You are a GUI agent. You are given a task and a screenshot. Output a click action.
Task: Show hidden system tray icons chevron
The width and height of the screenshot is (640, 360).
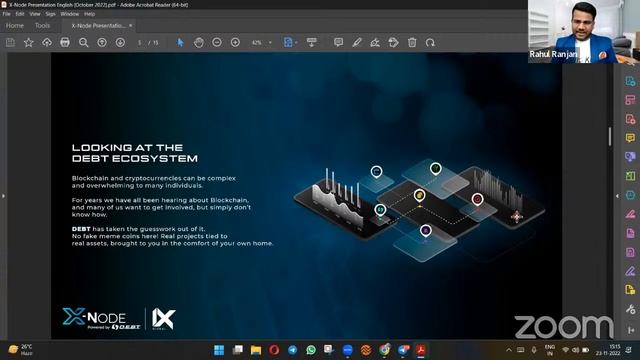[509, 350]
